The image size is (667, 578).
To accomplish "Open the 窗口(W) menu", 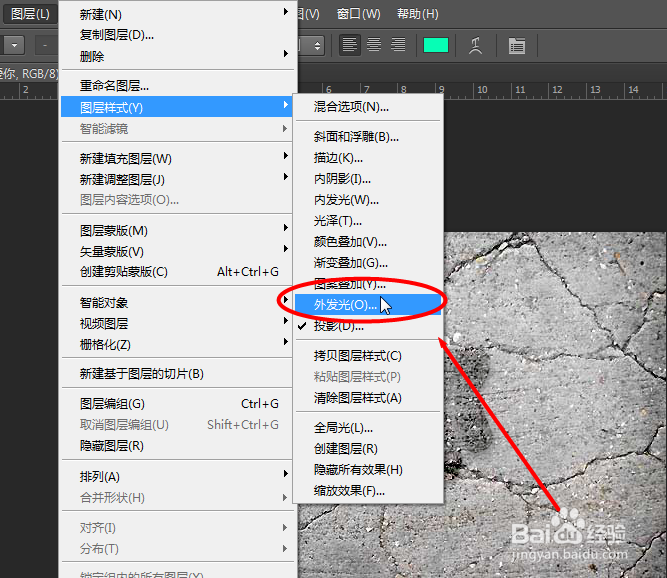I will [358, 14].
